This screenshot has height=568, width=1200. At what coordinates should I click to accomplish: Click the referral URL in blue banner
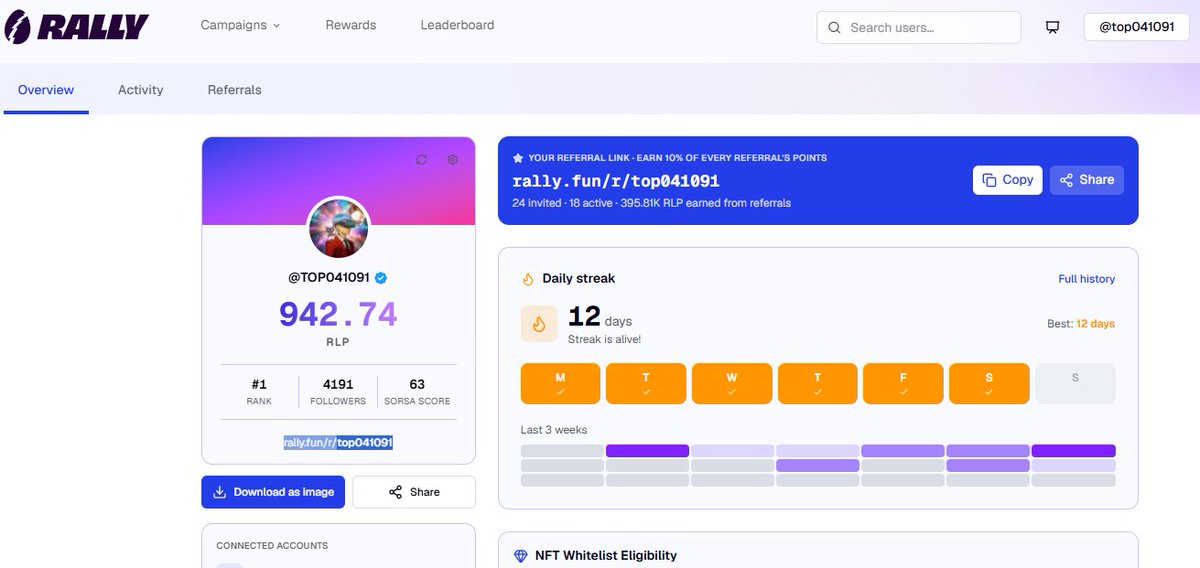pyautogui.click(x=616, y=181)
